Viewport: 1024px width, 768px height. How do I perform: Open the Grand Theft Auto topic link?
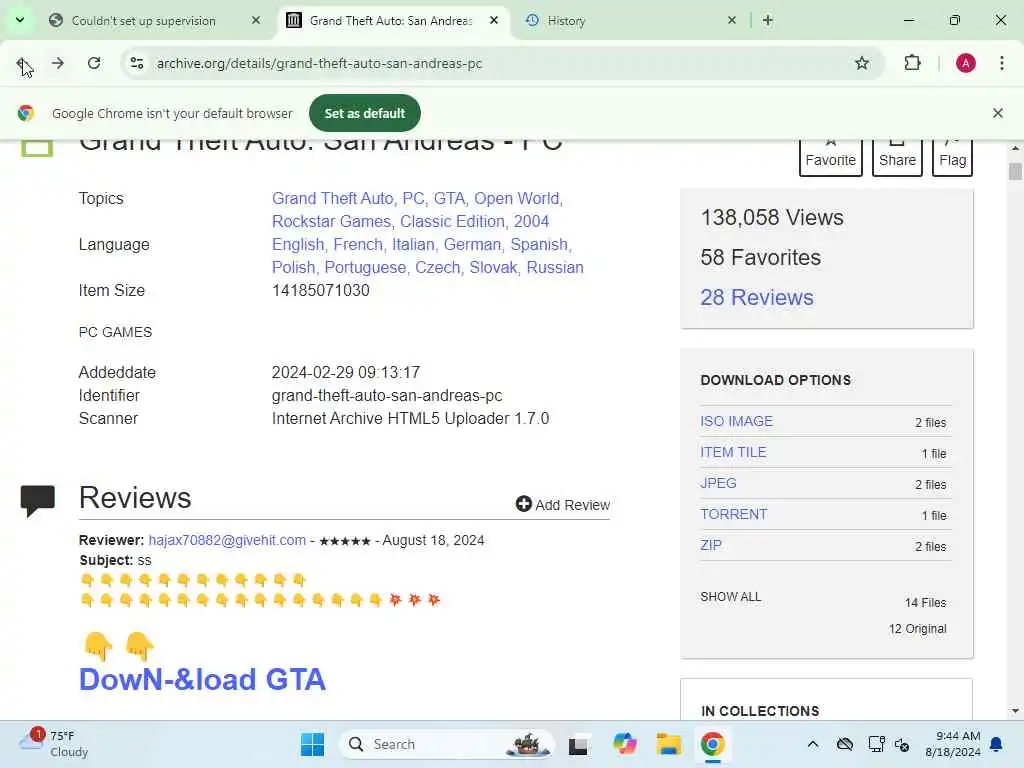tap(332, 199)
